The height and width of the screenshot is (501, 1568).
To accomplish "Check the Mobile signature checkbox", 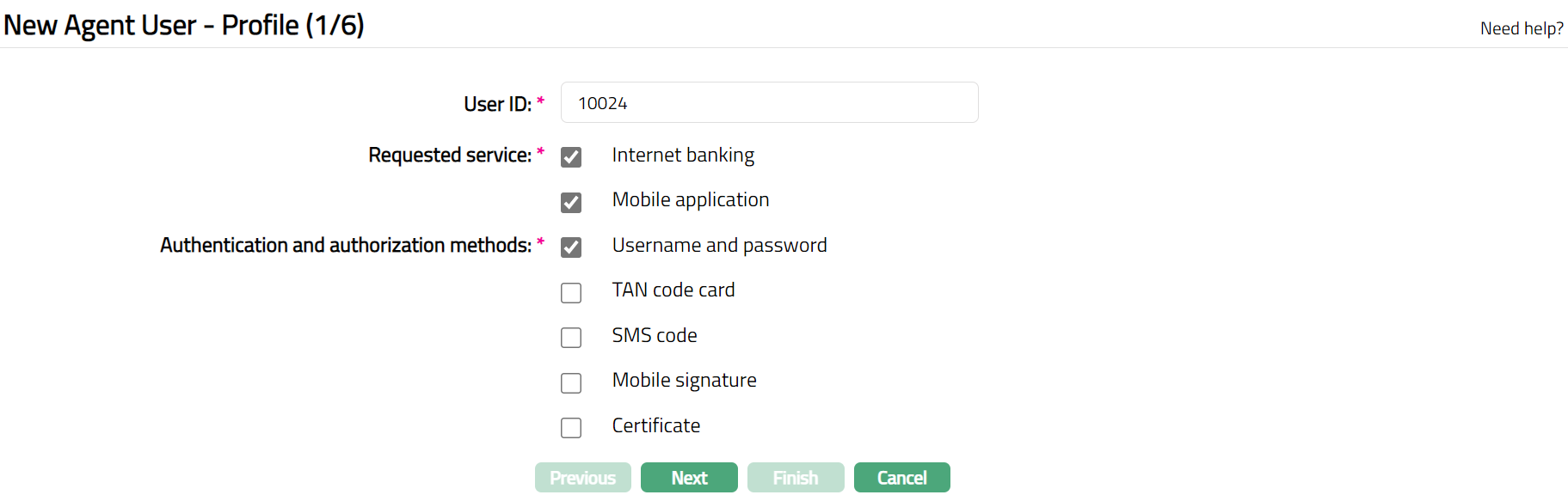I will coord(571,383).
